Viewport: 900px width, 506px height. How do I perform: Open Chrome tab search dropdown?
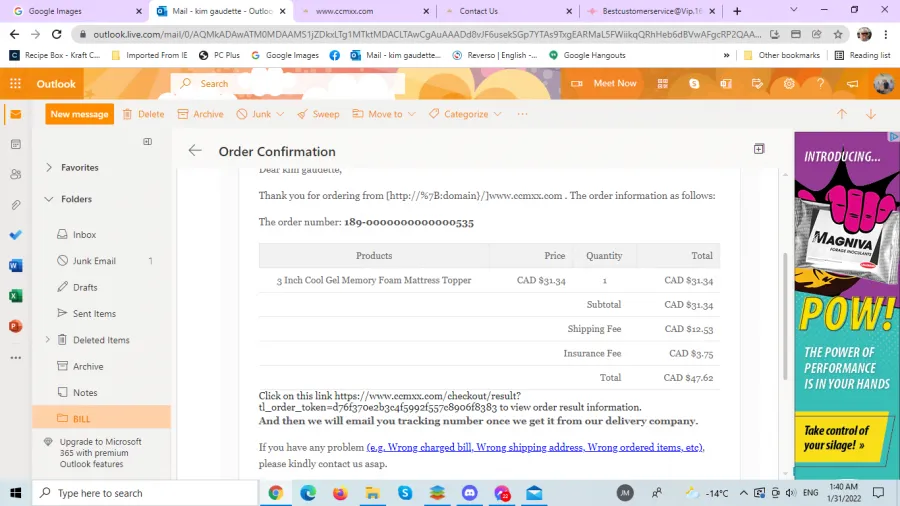794,10
